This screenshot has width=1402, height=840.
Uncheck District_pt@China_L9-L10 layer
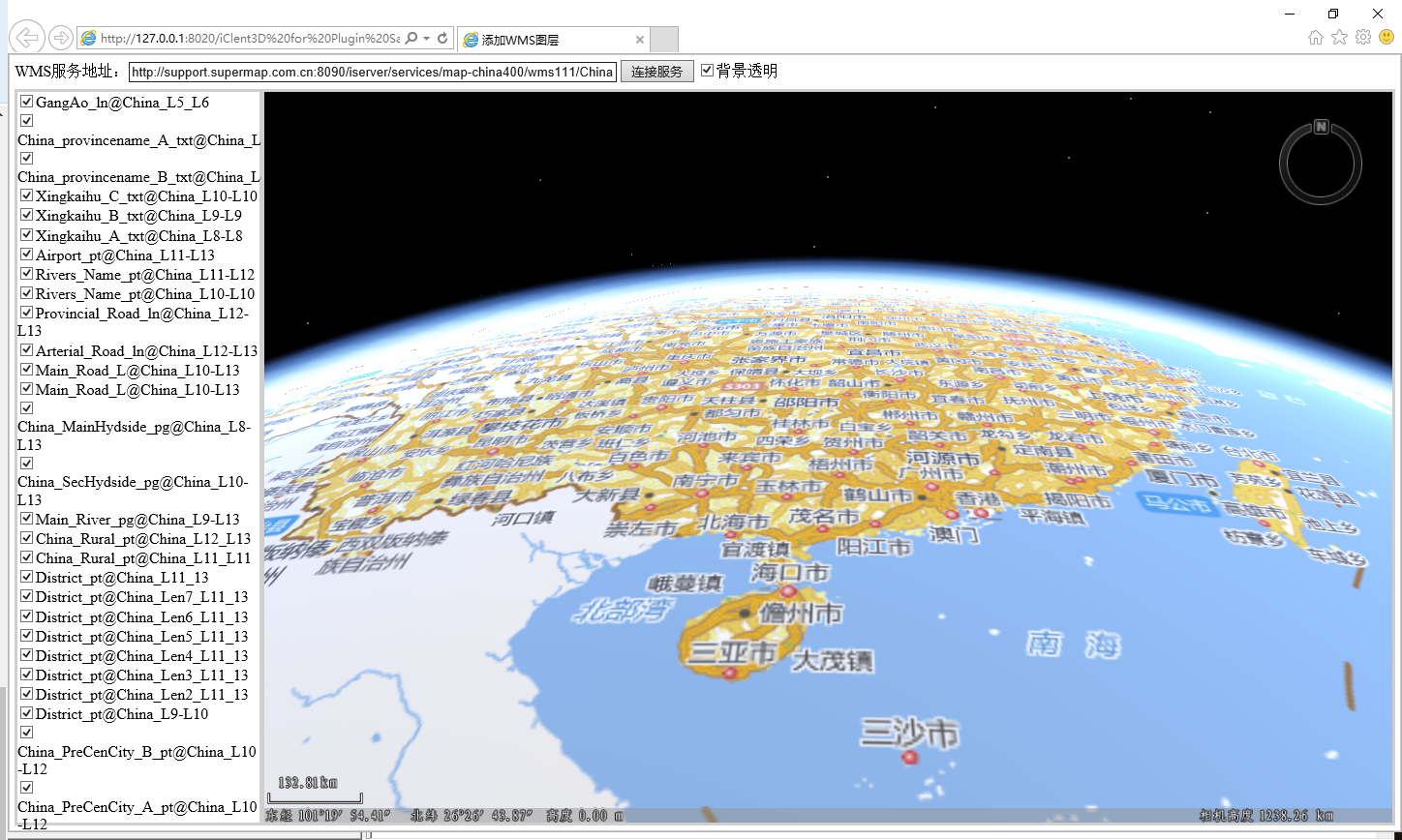[x=27, y=713]
